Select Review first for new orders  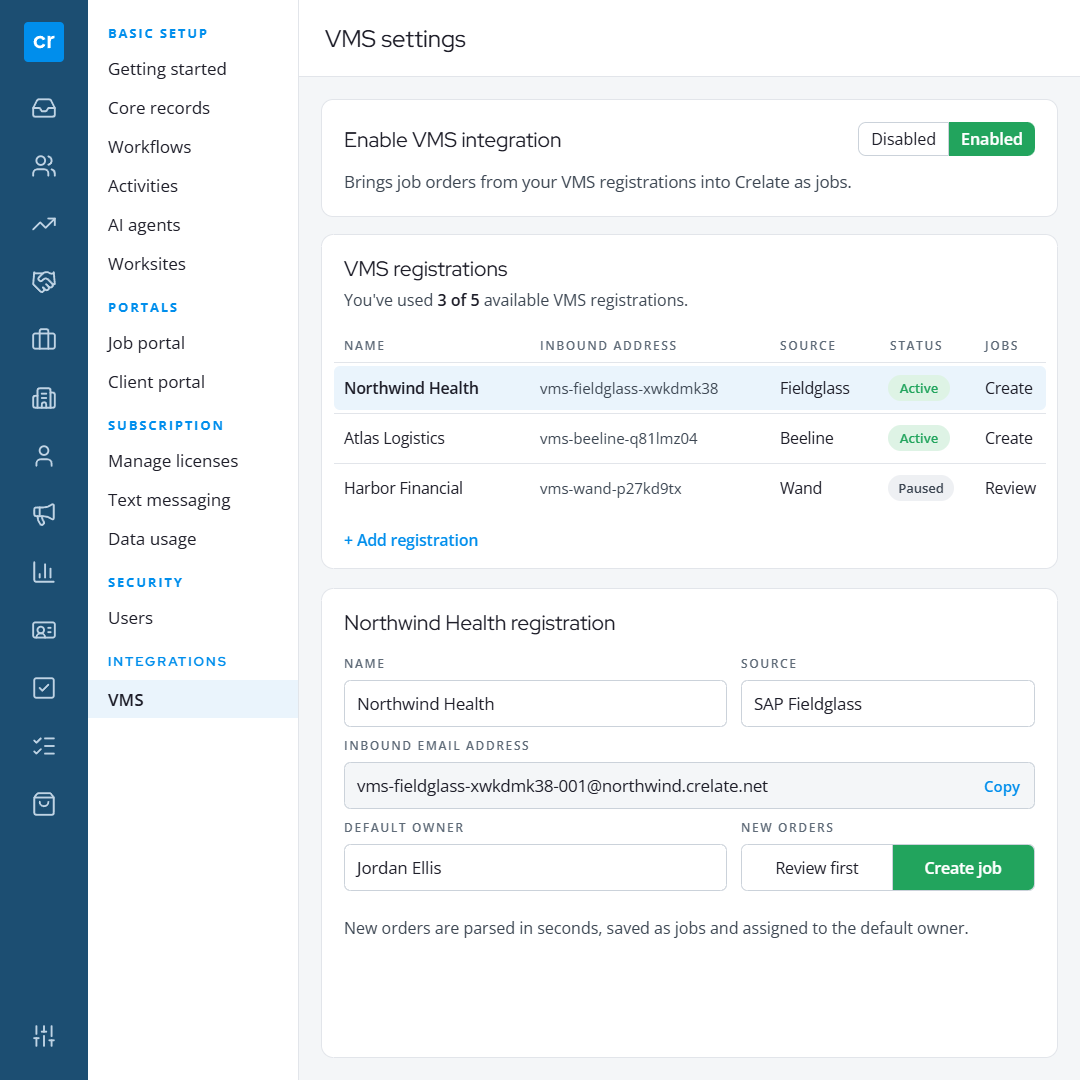pos(817,868)
